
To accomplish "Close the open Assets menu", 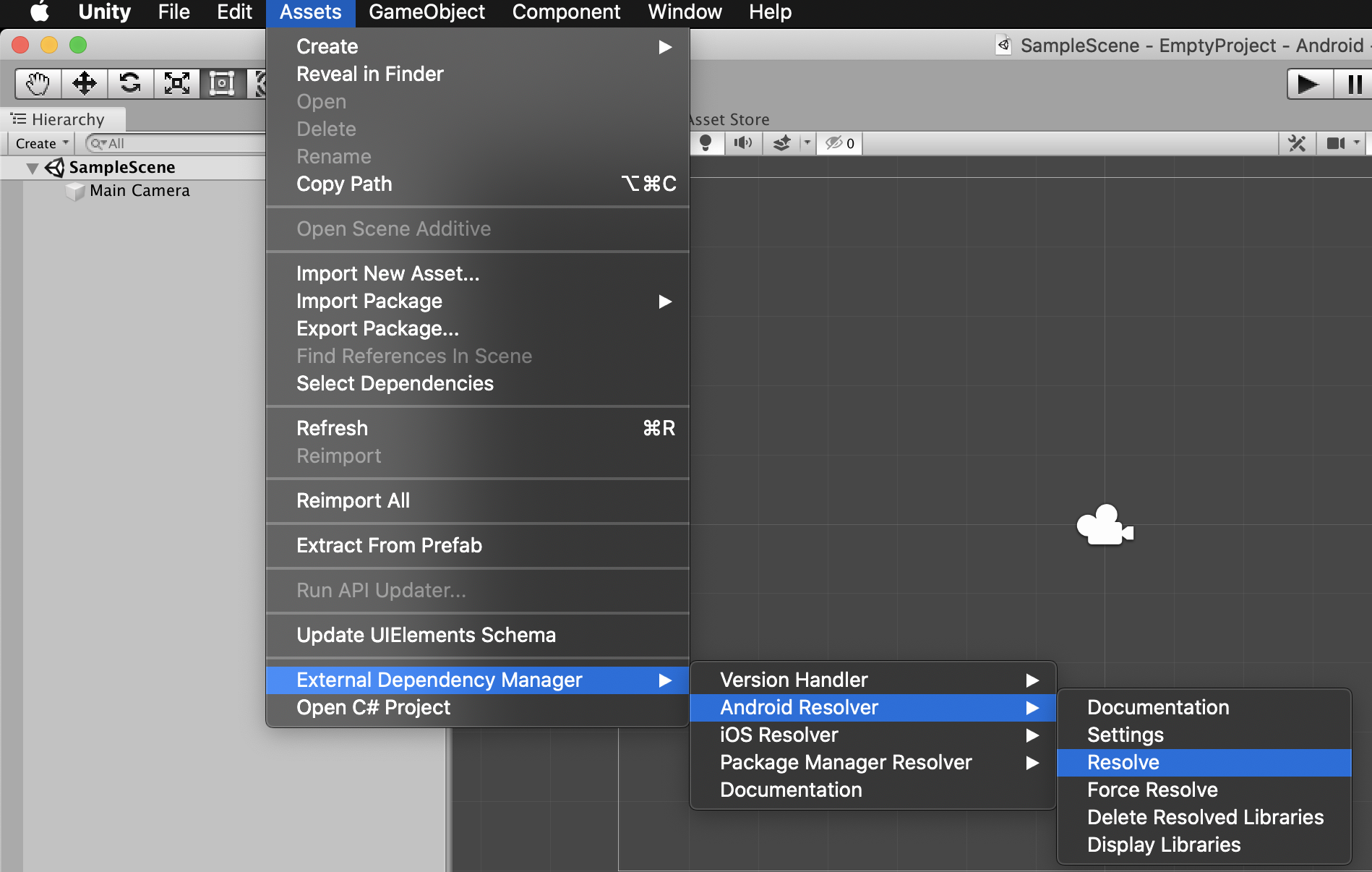I will click(x=311, y=12).
